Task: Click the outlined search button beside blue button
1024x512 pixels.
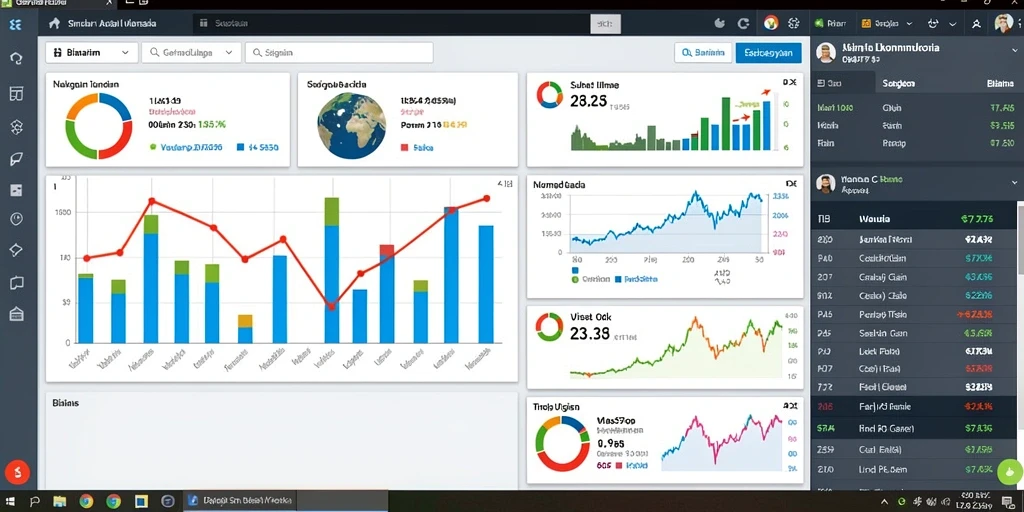Action: [x=703, y=53]
